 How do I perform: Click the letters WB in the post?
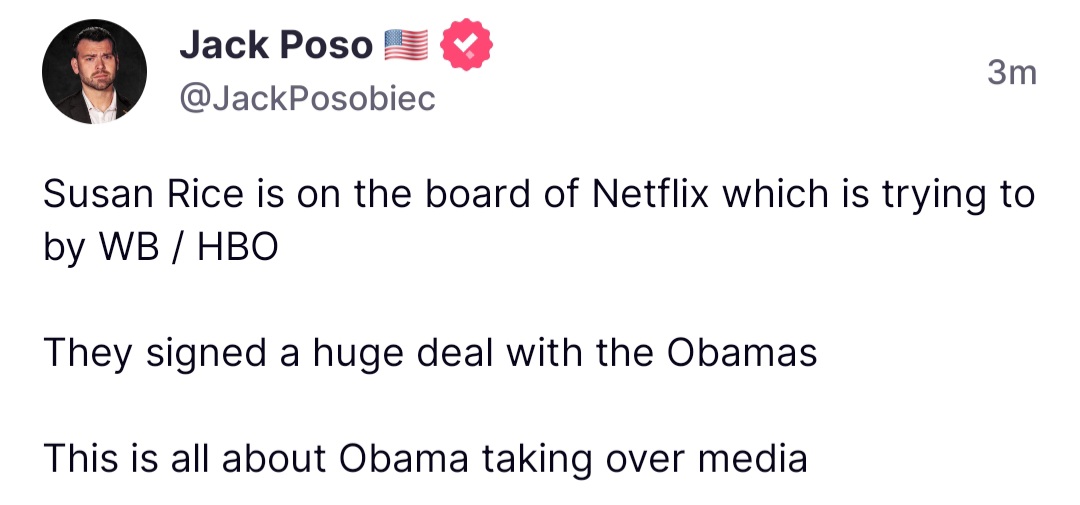click(127, 246)
